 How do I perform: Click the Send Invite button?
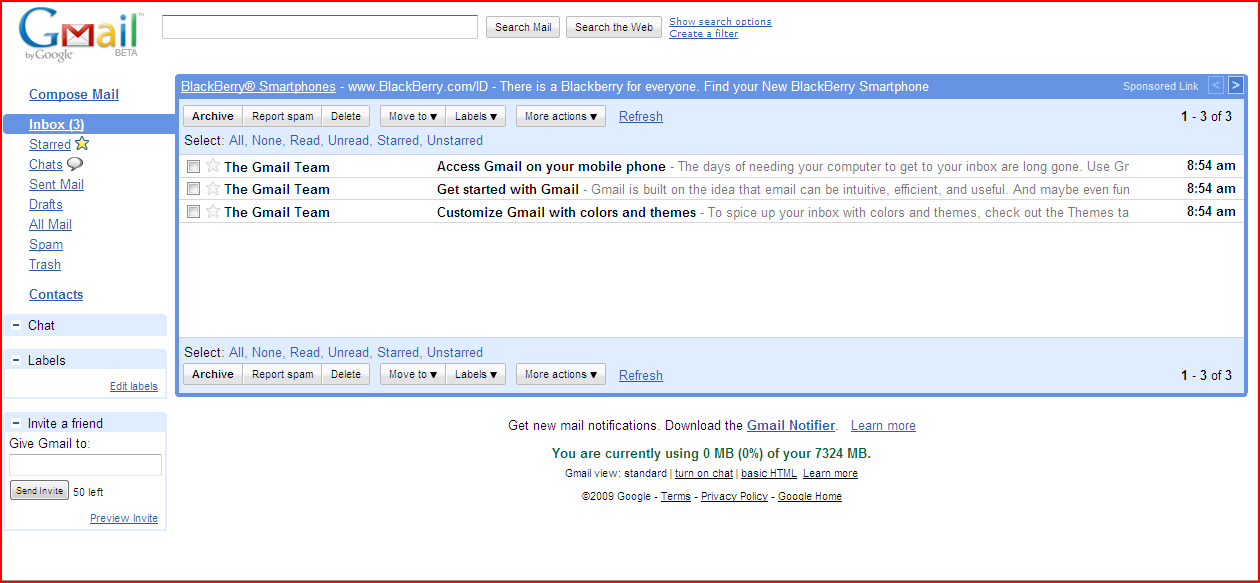pyautogui.click(x=39, y=491)
